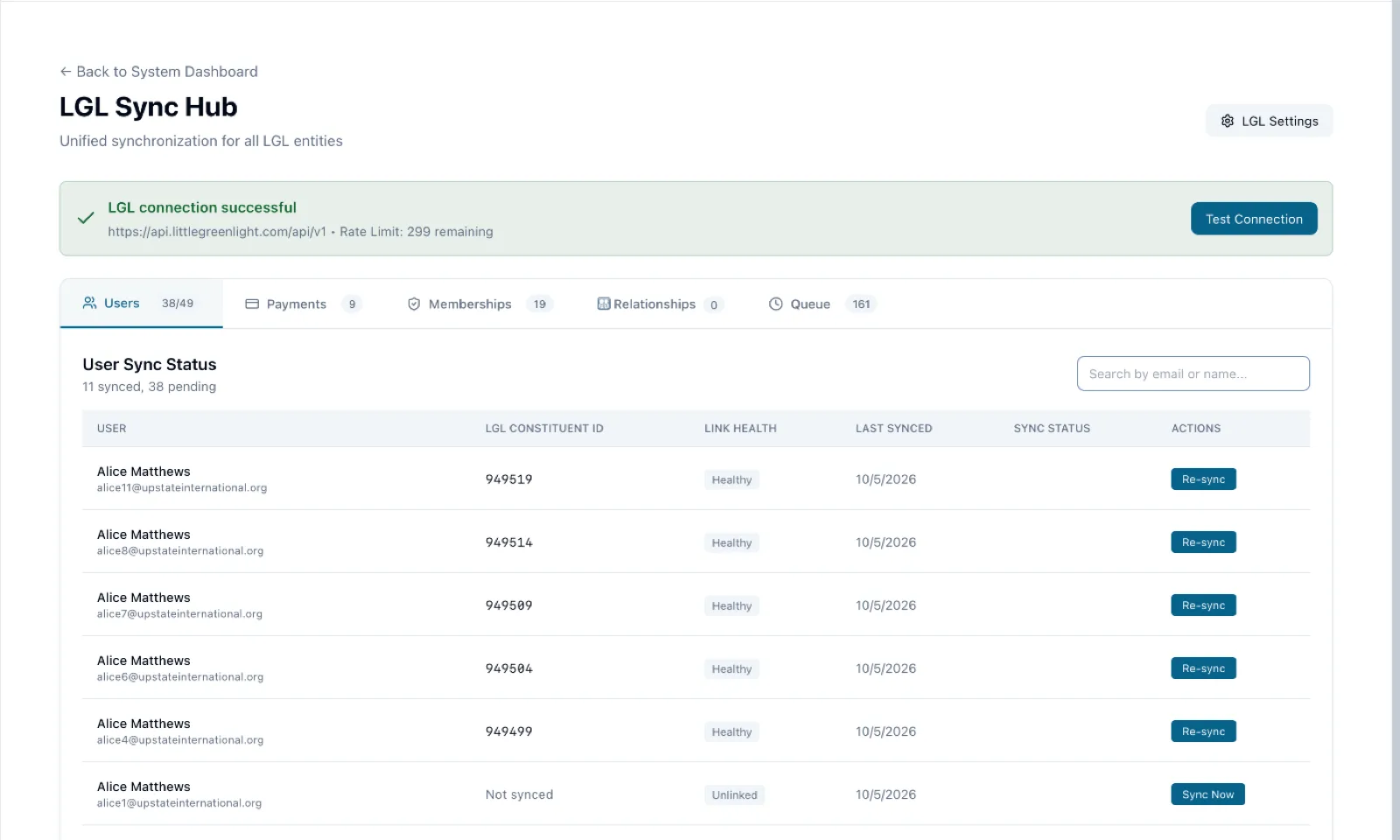Click the USER column header
The height and width of the screenshot is (840, 1400).
pyautogui.click(x=111, y=428)
